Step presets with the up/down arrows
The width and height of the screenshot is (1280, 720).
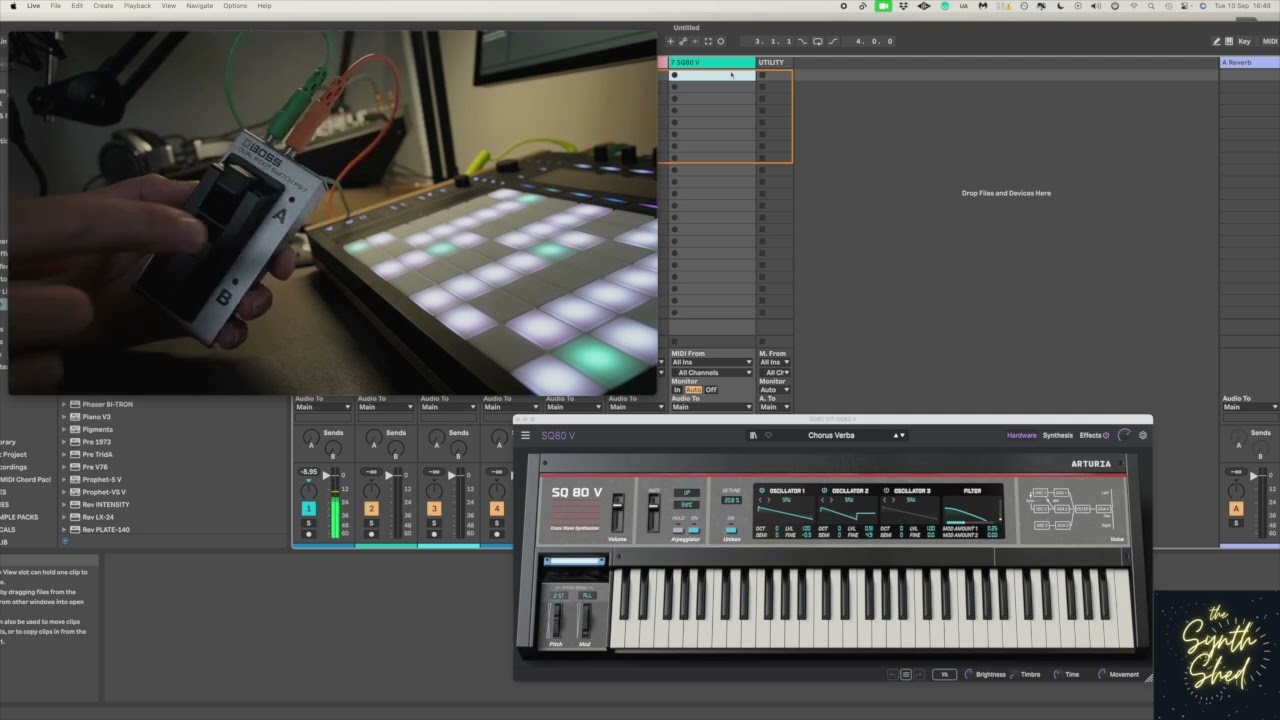pos(899,435)
